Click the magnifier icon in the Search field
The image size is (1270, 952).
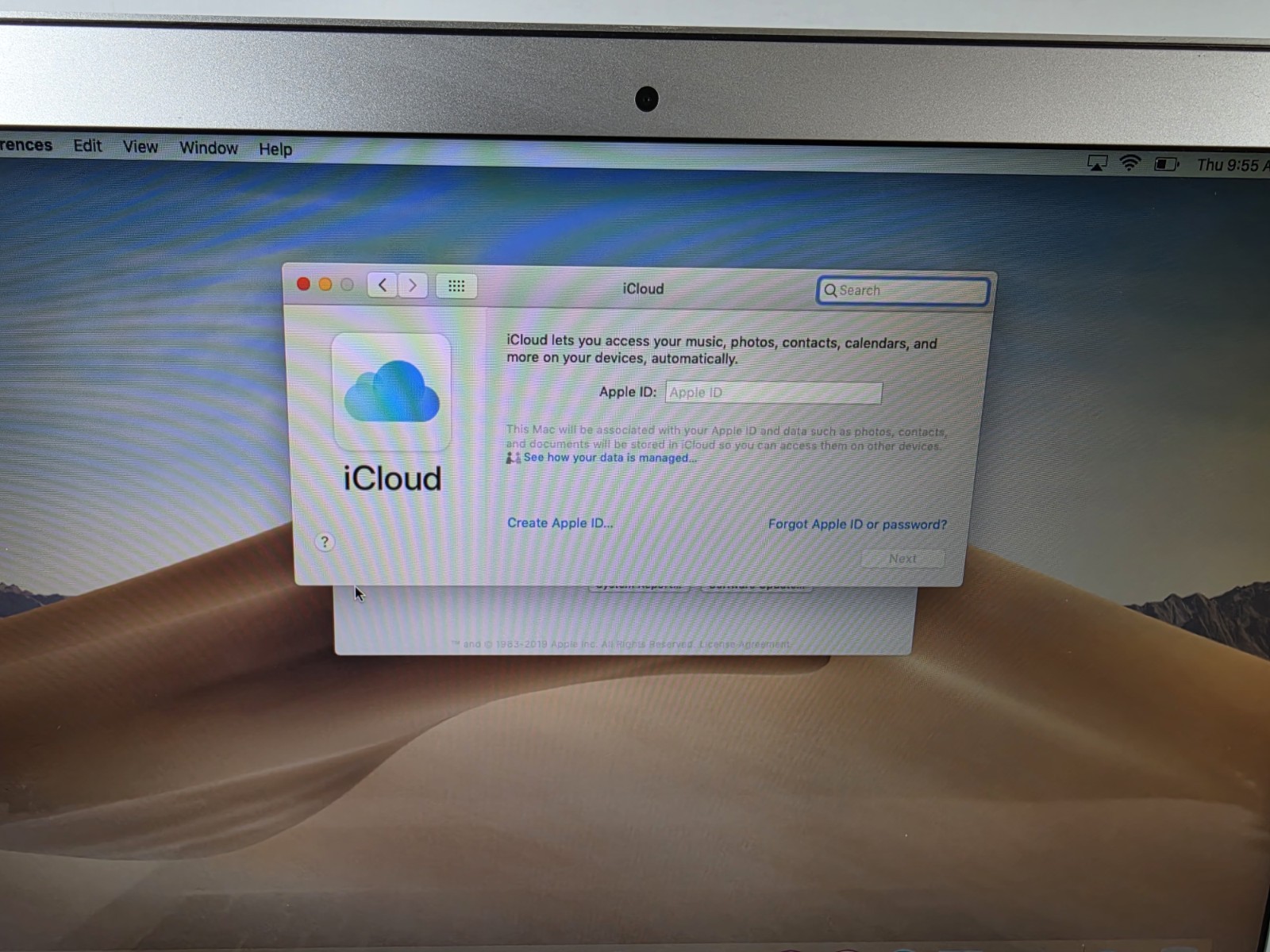pos(830,290)
